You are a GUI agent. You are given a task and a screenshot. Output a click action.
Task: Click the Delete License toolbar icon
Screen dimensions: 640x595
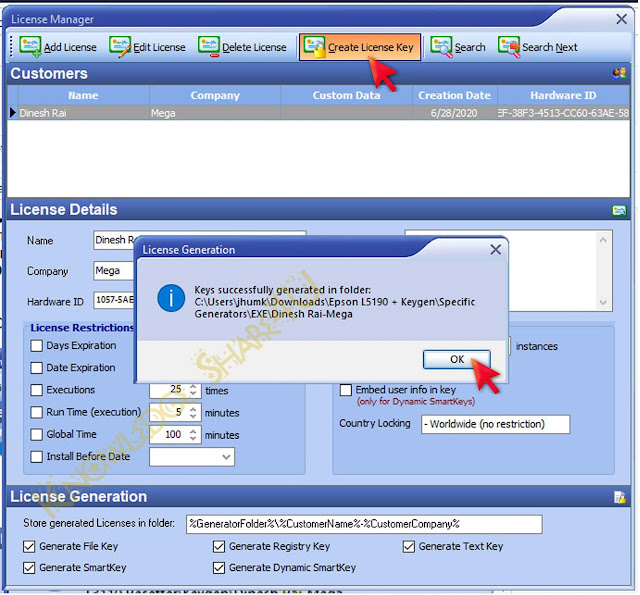click(x=209, y=47)
